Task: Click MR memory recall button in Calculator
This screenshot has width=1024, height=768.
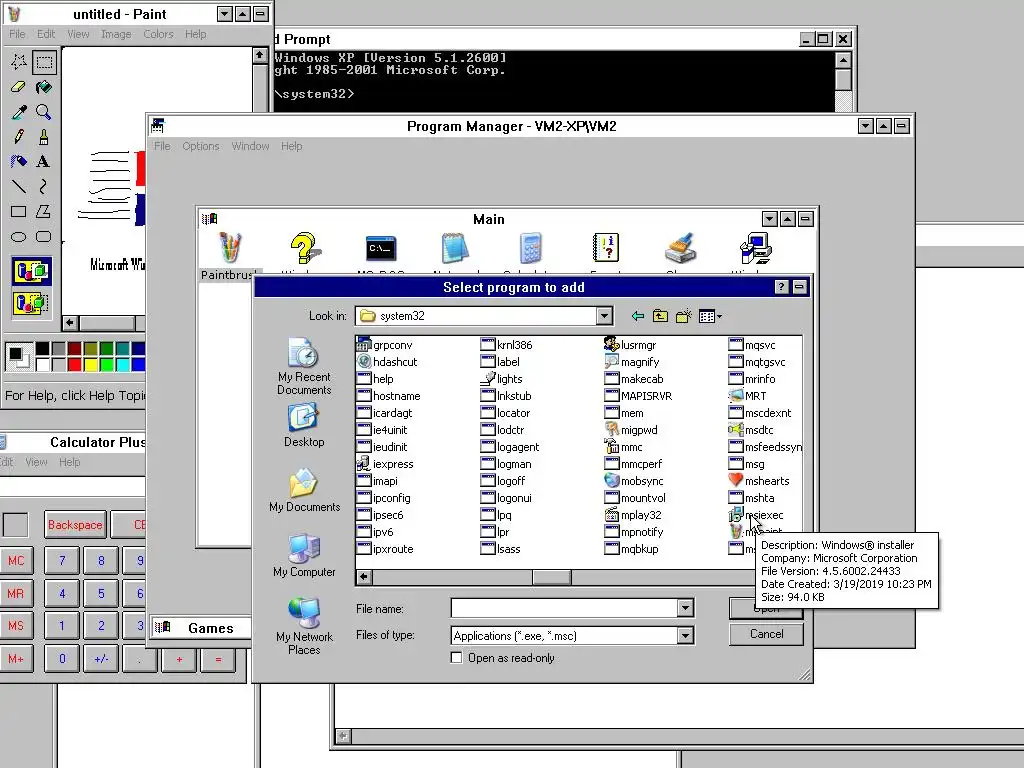Action: tap(16, 594)
